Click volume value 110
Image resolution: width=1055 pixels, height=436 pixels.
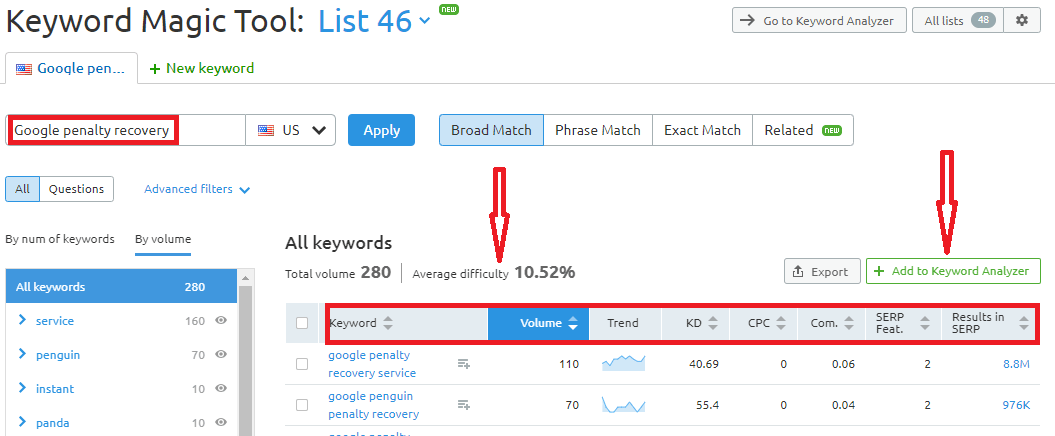click(569, 364)
